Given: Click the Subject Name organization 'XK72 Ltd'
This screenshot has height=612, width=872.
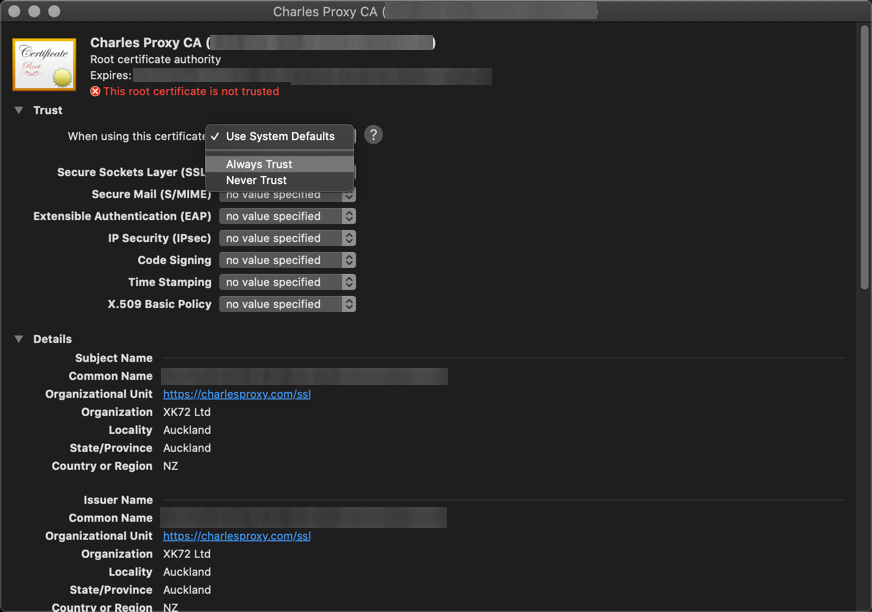Looking at the screenshot, I should coord(187,412).
